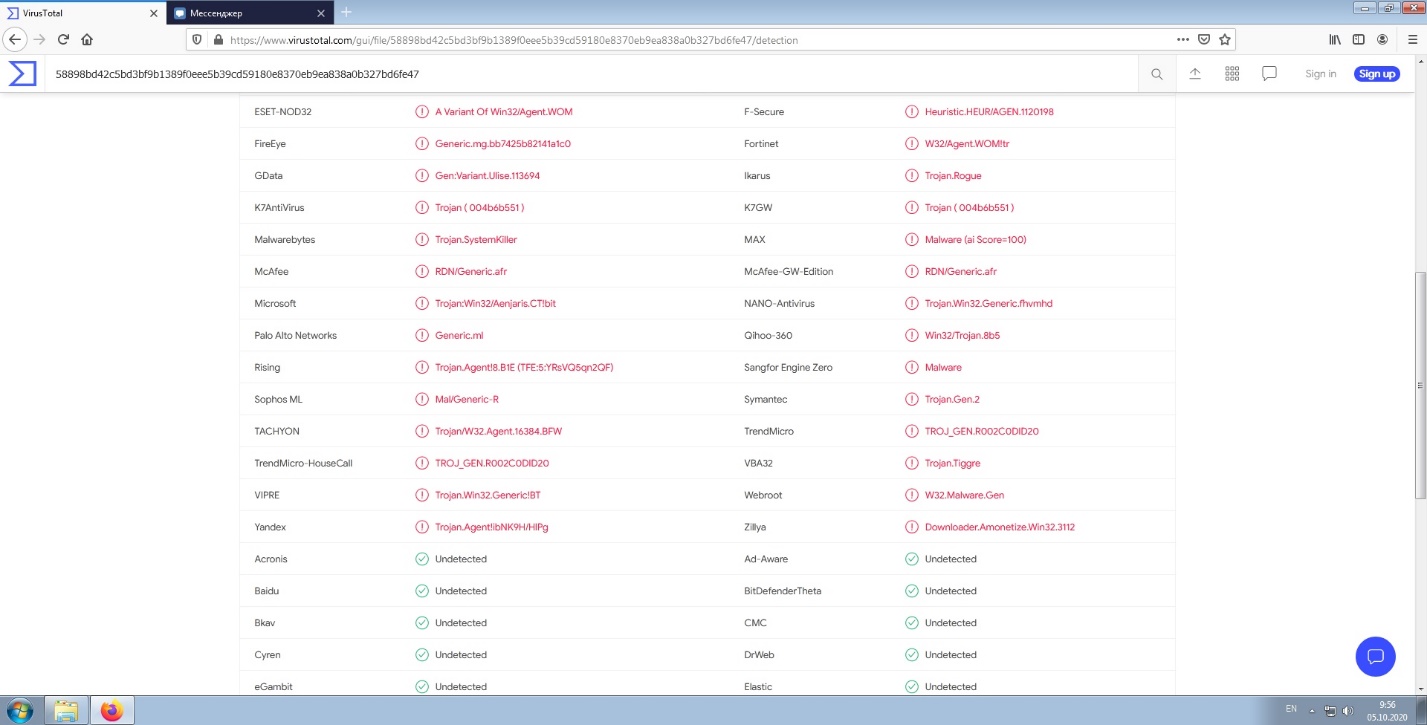Click the search magnifier icon
The image size is (1427, 725).
(1157, 74)
